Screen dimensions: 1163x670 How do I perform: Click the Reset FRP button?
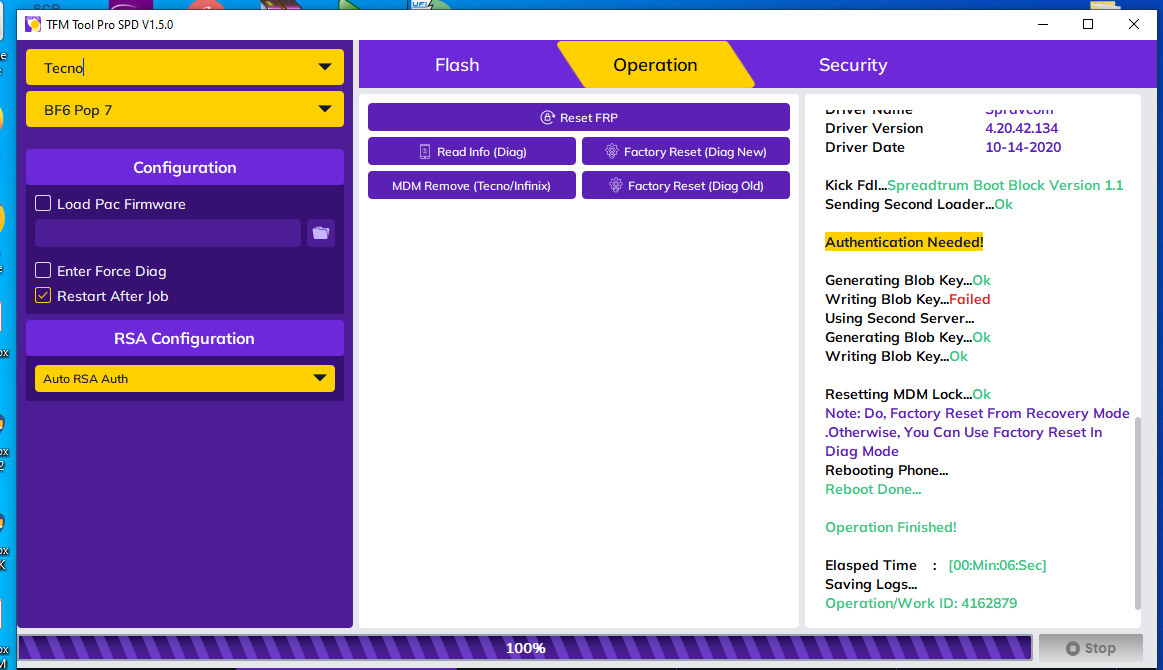(578, 118)
